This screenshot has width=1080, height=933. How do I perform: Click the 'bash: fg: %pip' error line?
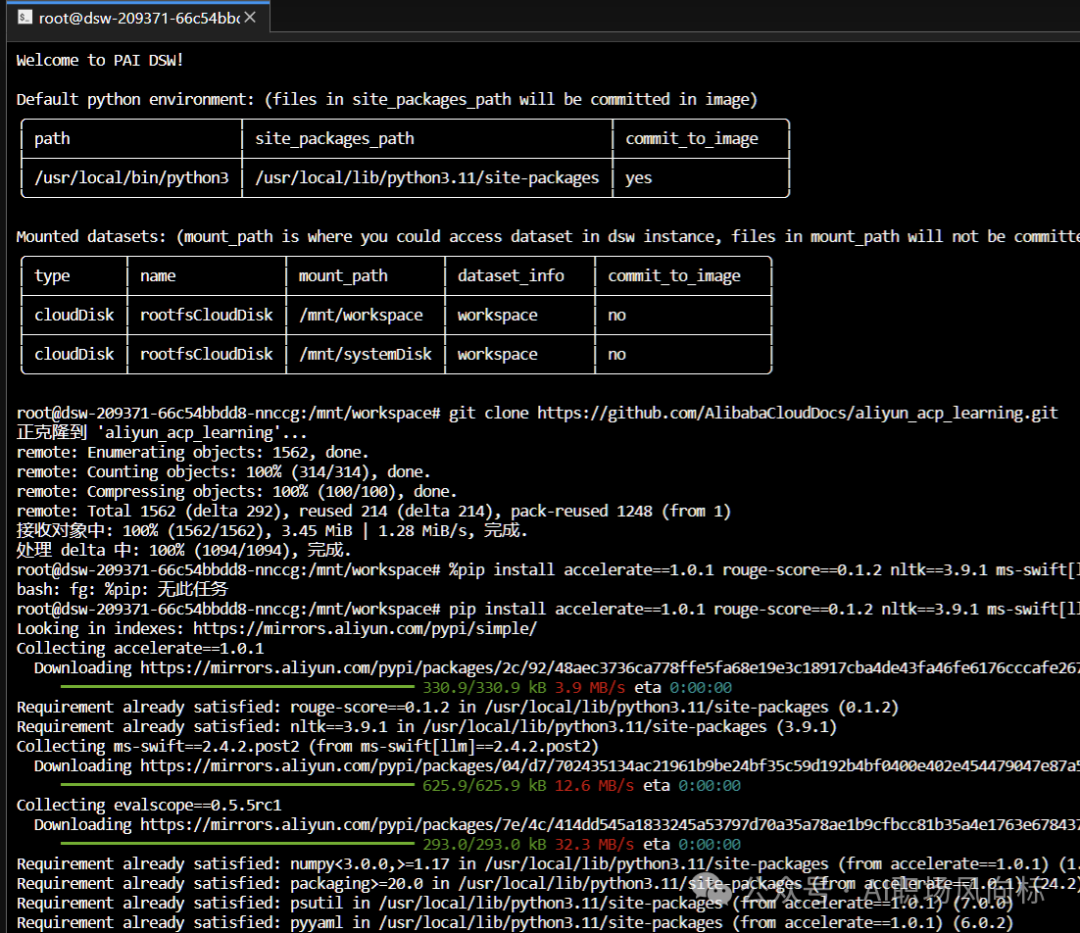pyautogui.click(x=122, y=589)
